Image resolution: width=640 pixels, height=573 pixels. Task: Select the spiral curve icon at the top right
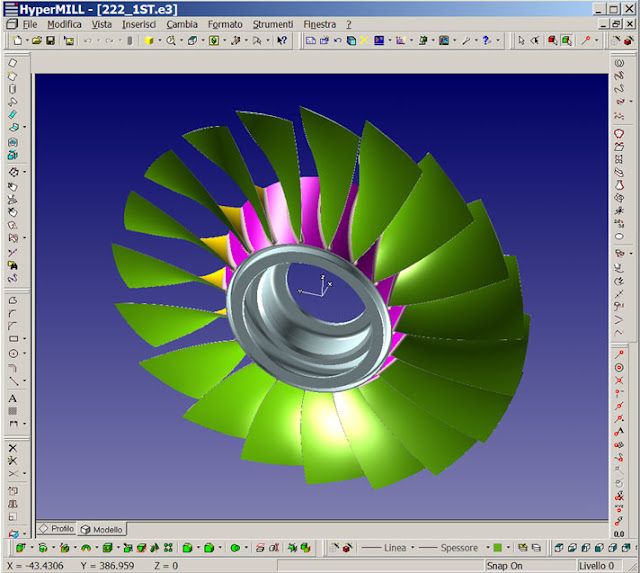tap(619, 63)
